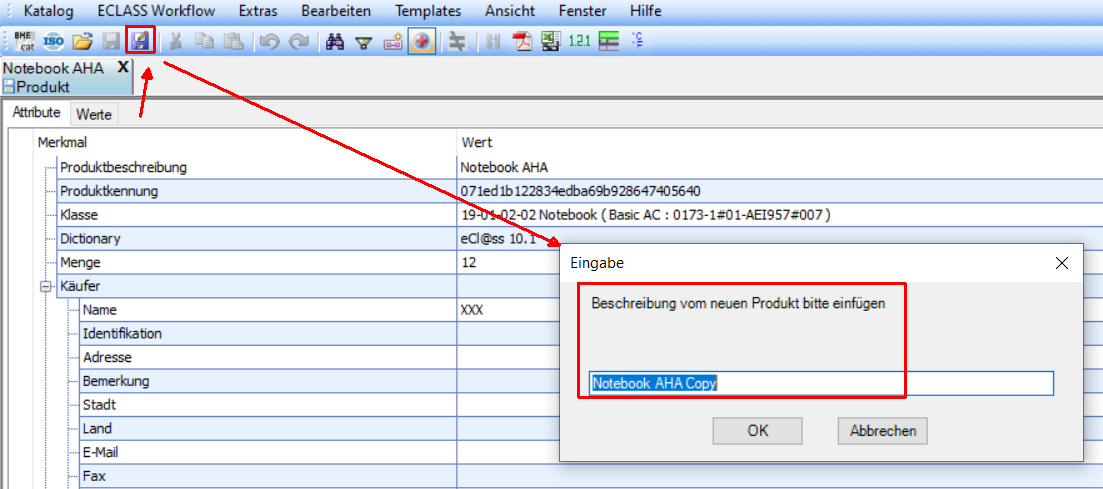Export to Excel using the toolbar icon

tap(550, 41)
